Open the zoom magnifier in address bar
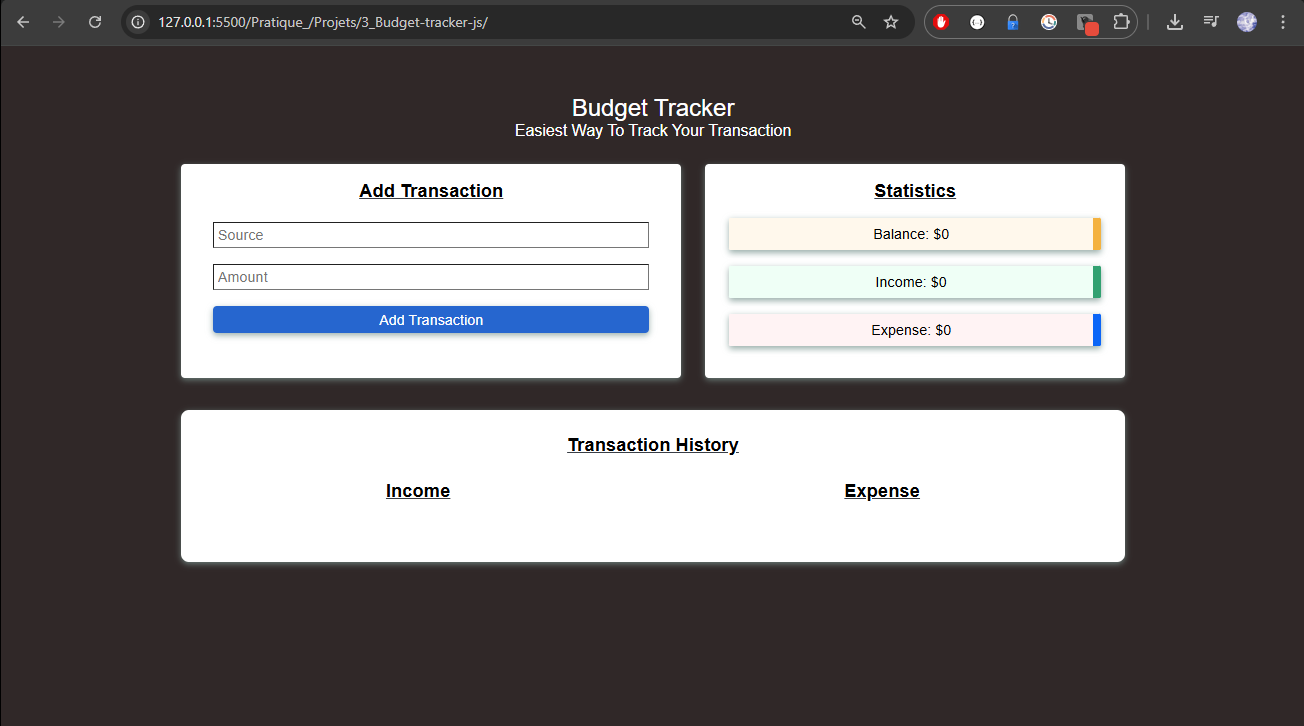1304x726 pixels. (858, 22)
